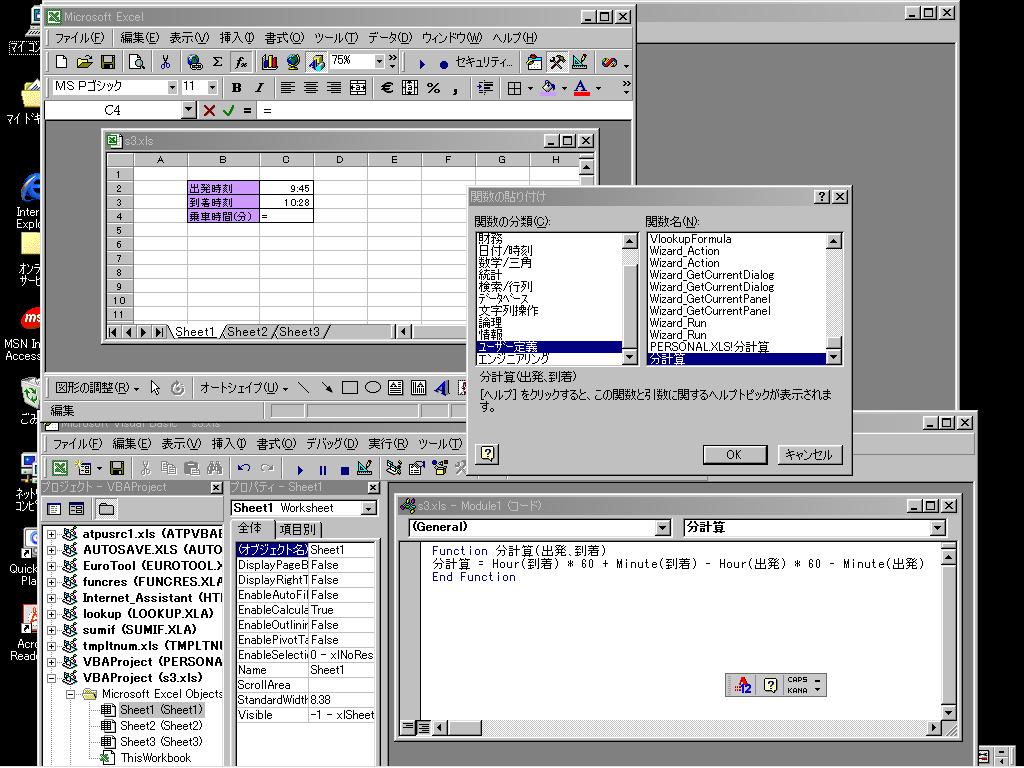Apply the fill color paint bucket
Screen dimensions: 1024x768
pyautogui.click(x=549, y=88)
